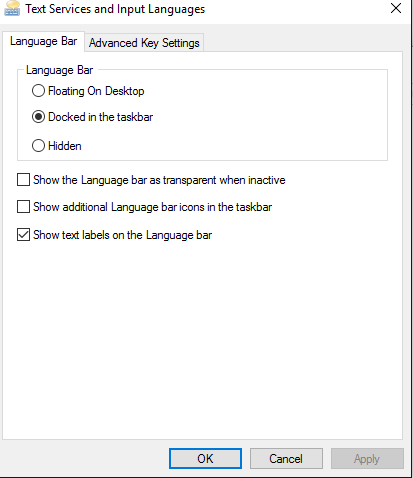Click the Language Bar group box heading
413x478 pixels.
[x=60, y=70]
